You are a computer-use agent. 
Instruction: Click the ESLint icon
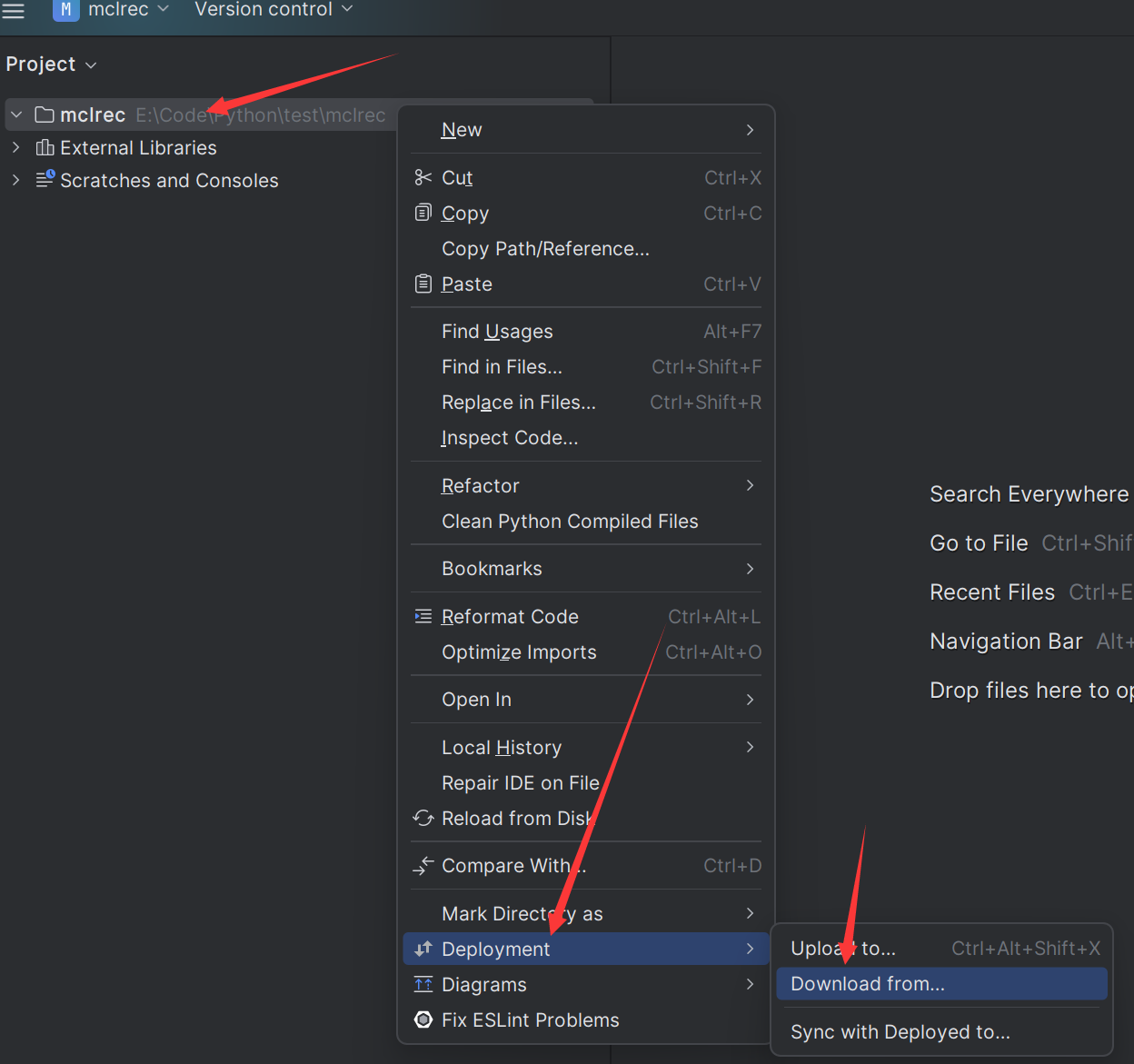click(x=423, y=1019)
